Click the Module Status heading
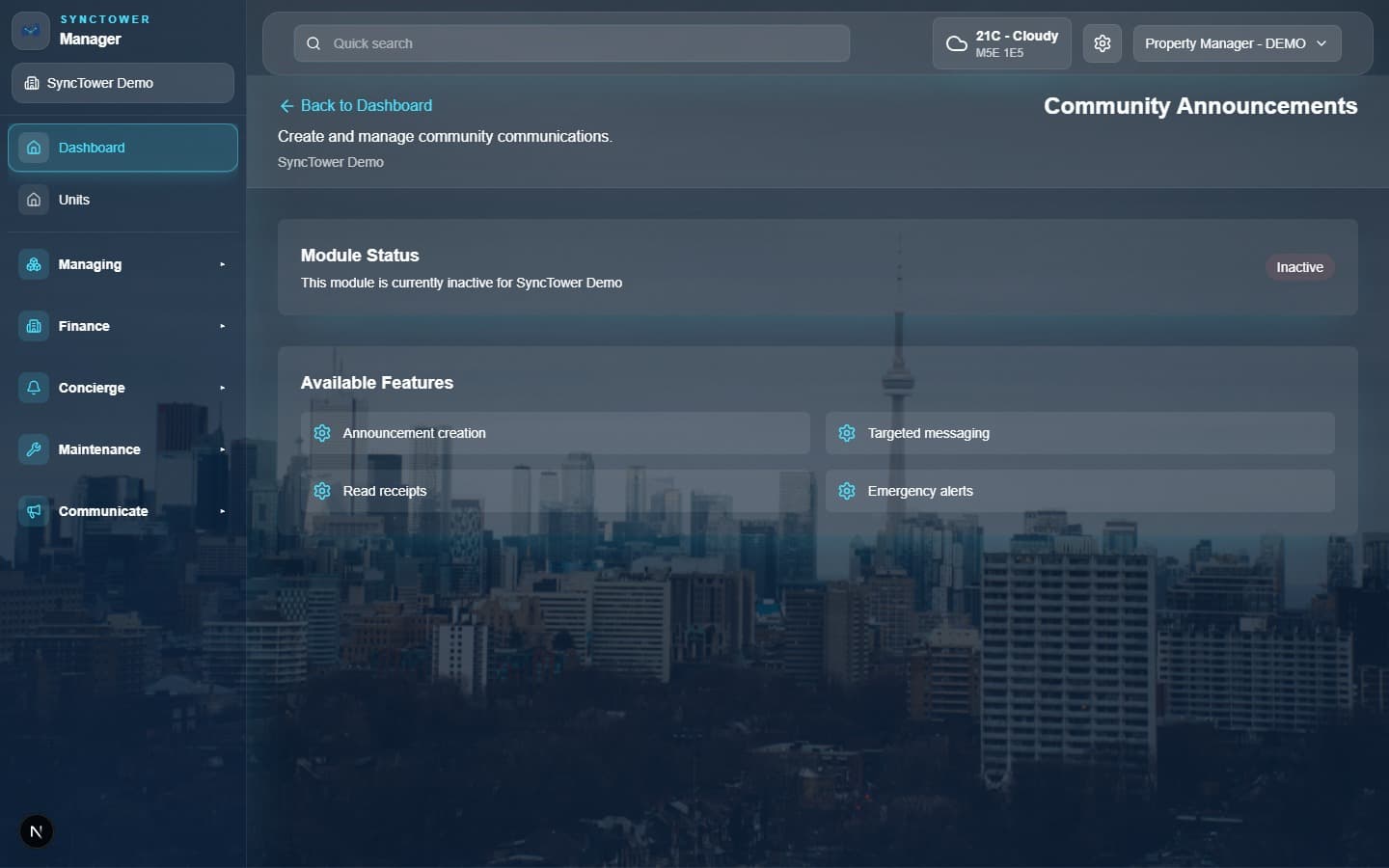Viewport: 1389px width, 868px height. pyautogui.click(x=360, y=256)
